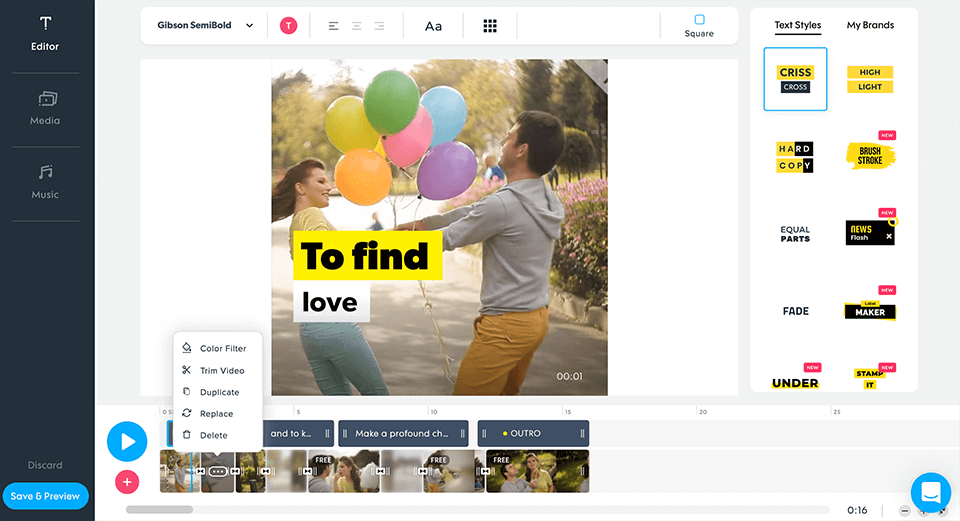Choose Color Filter from the clip menu
Viewport: 960px width, 521px height.
click(x=217, y=348)
